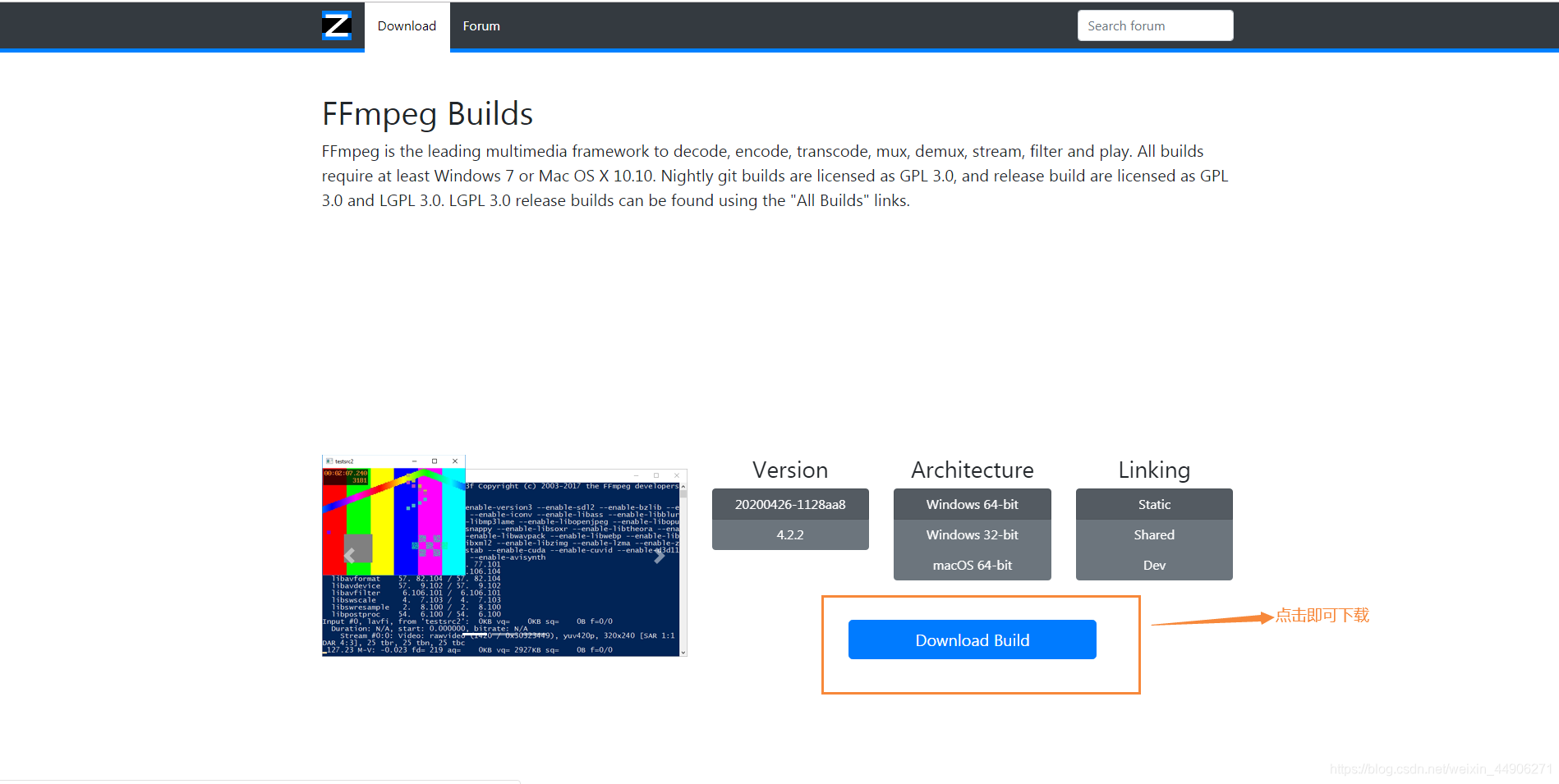Select release version 4.2.2
1559x784 pixels.
click(x=789, y=534)
